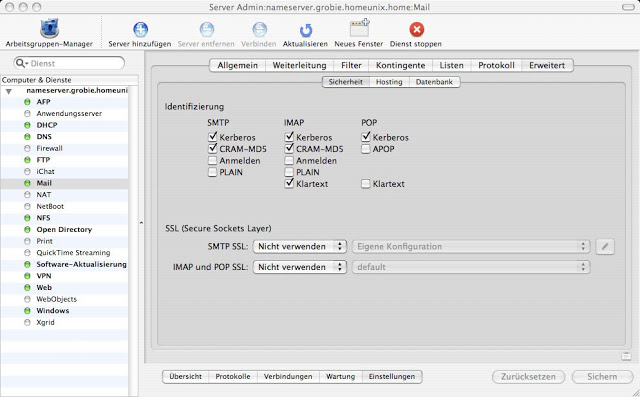Screen dimensions: 640x397
Task: Select the Datenbank sub-tab
Action: click(434, 82)
